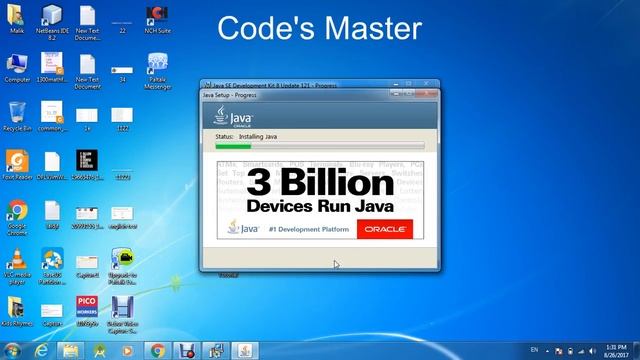Screen dimensions: 640x360
Task: Launch NetBeans IDE 8.2 shortcut
Action: coord(52,22)
